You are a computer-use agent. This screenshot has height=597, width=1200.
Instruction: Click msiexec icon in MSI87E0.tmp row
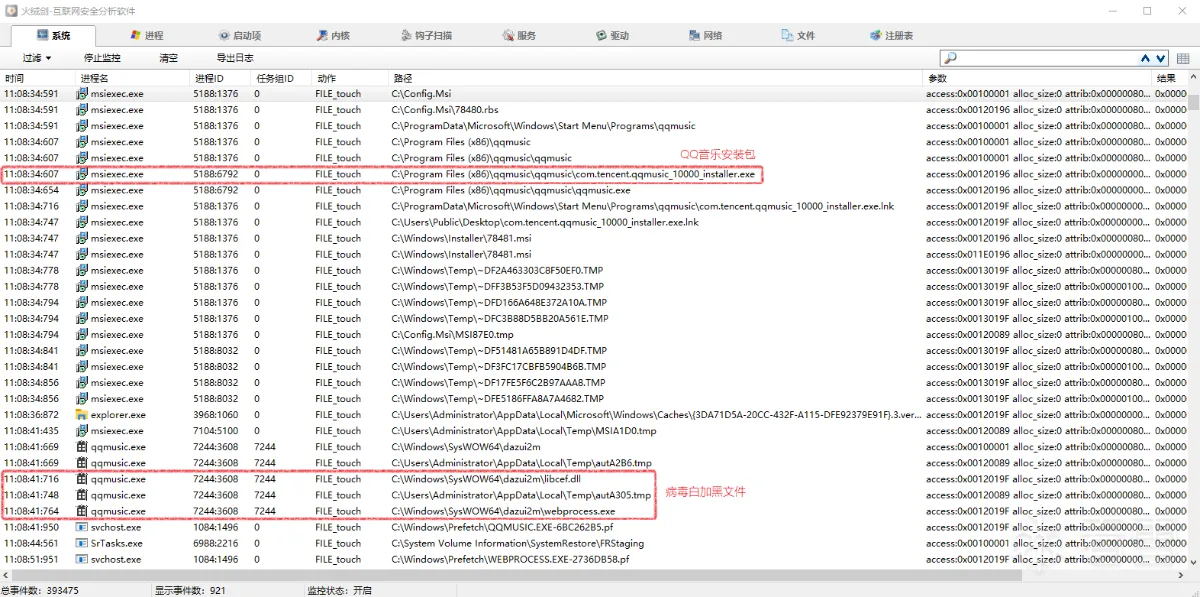[83, 334]
